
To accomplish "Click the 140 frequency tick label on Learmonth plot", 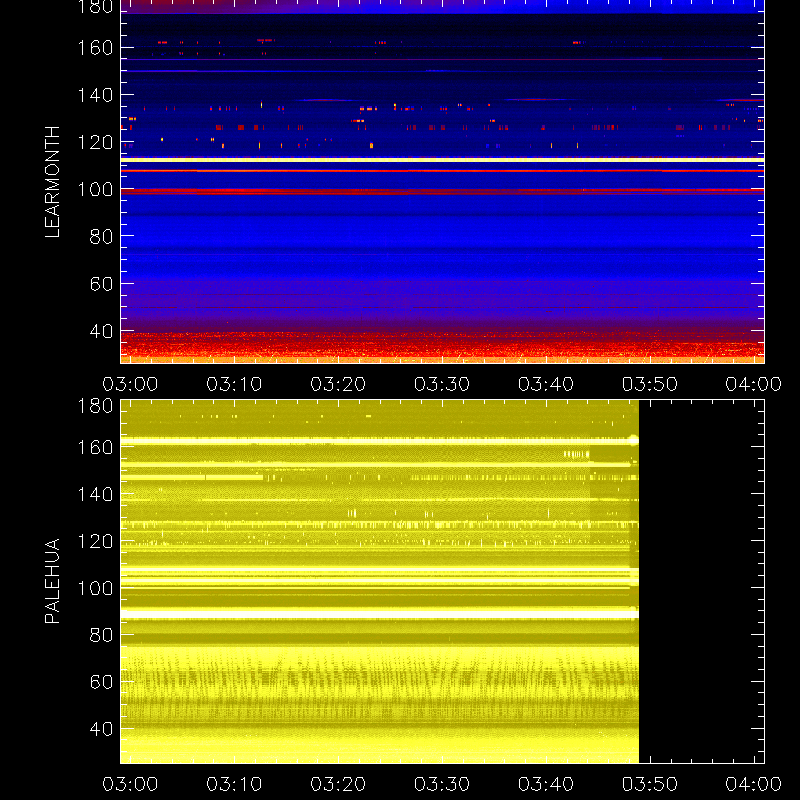I will point(95,95).
